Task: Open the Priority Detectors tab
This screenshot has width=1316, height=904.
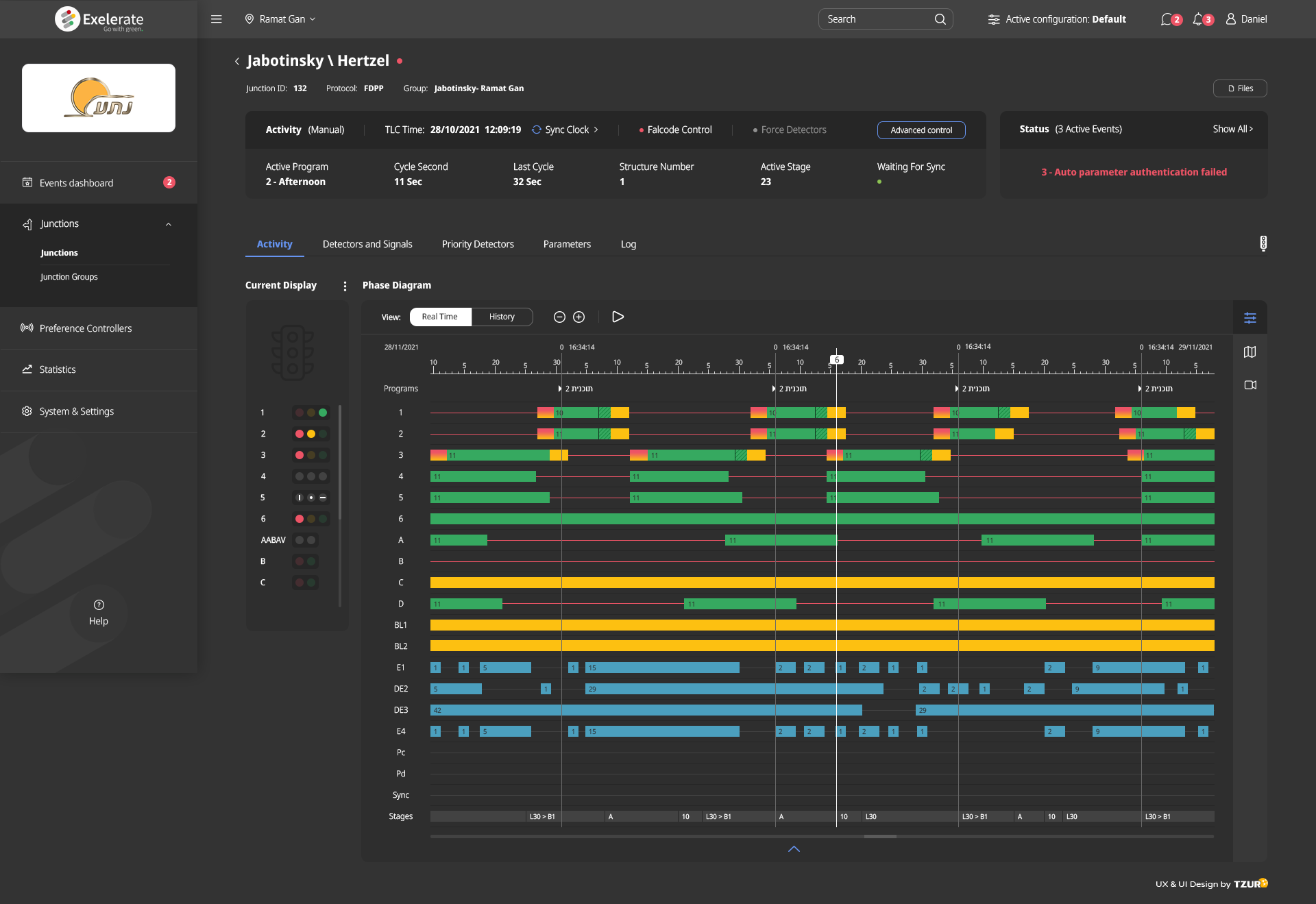Action: click(x=478, y=244)
